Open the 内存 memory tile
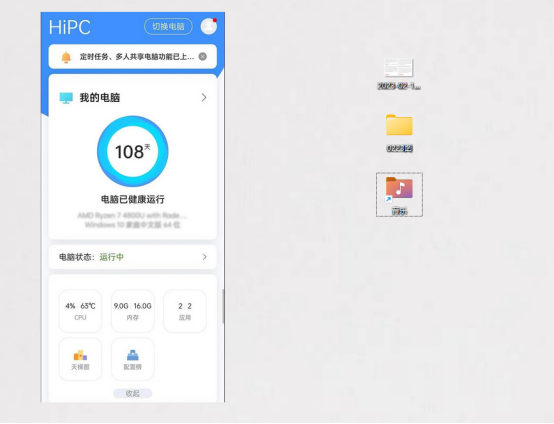Screen dimensions: 554x424 (x=132, y=311)
